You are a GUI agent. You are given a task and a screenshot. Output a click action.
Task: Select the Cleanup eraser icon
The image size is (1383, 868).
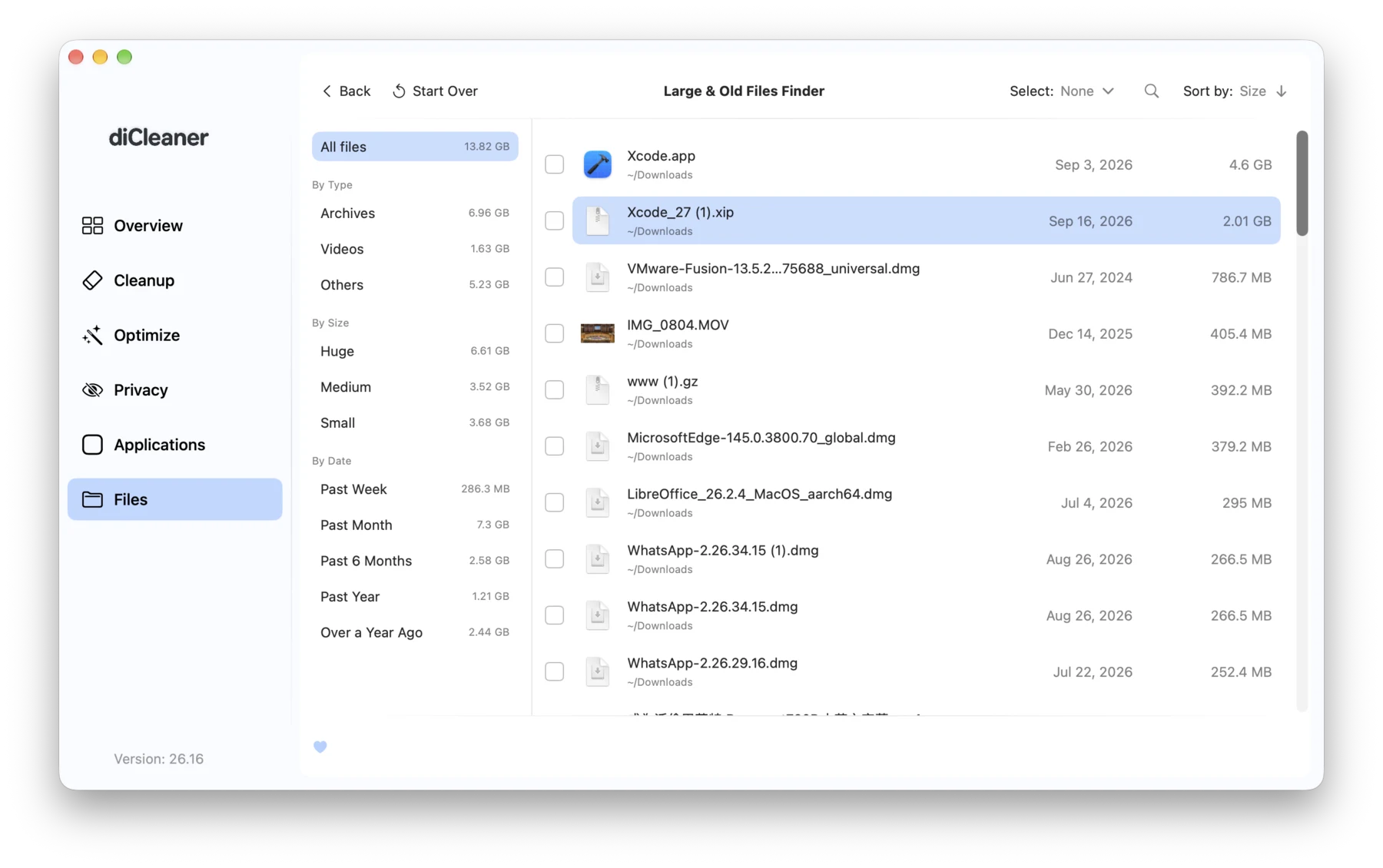coord(92,280)
